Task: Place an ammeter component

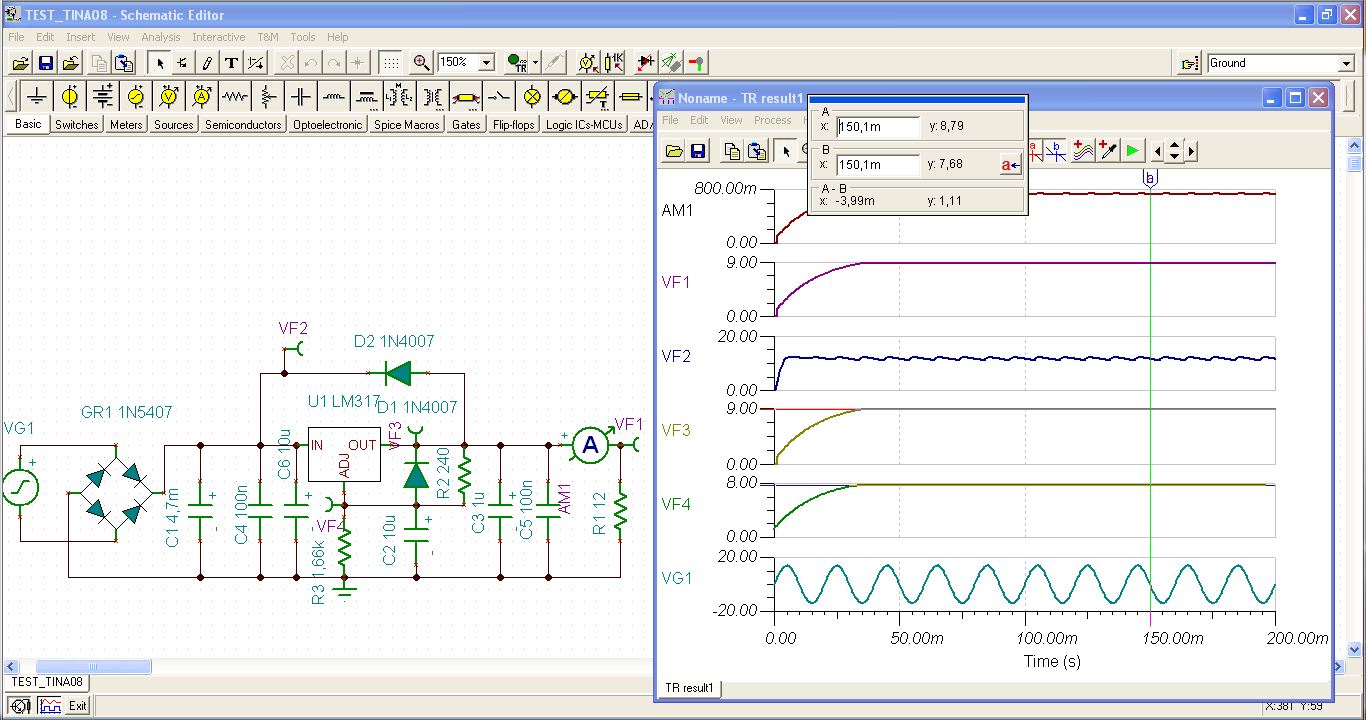Action: click(202, 97)
